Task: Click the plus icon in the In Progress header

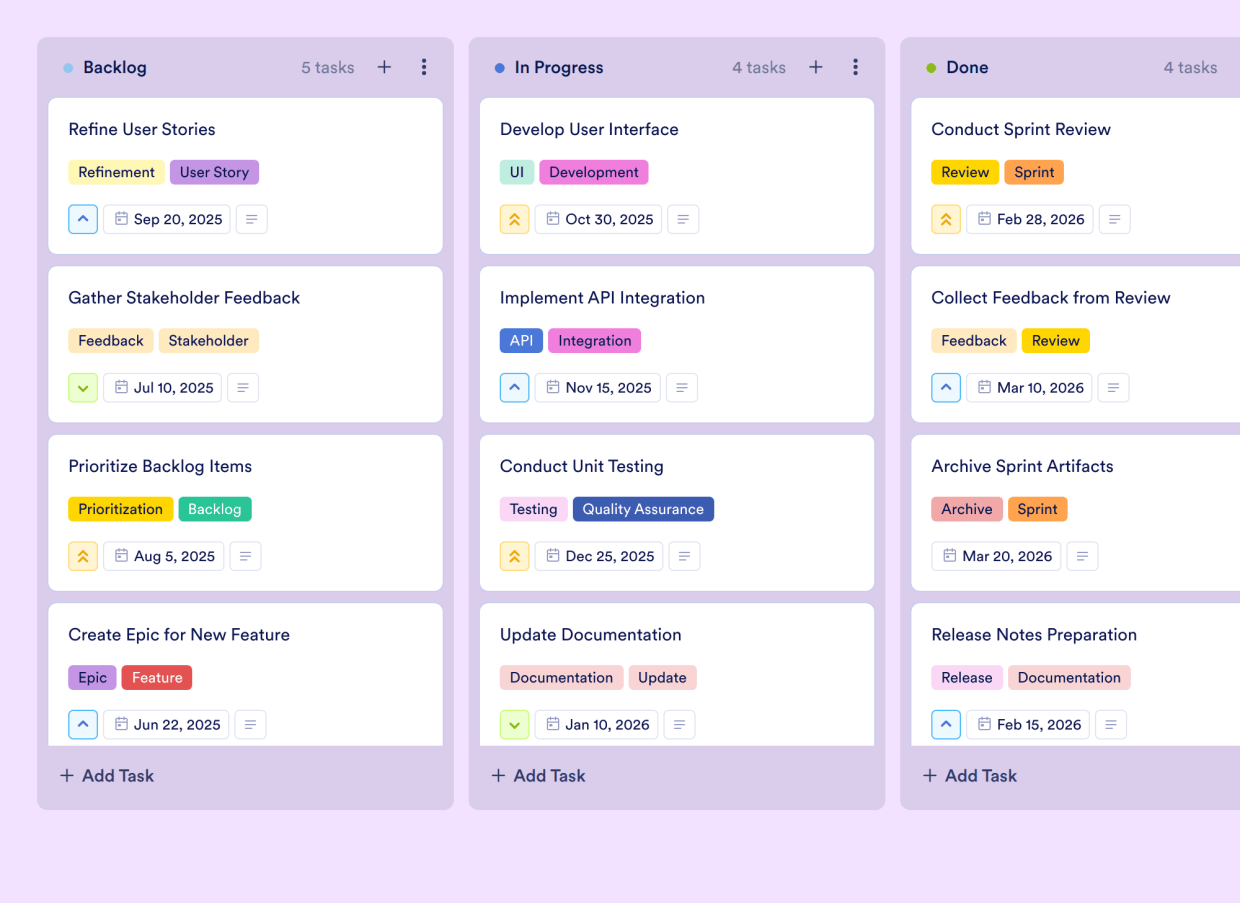Action: pyautogui.click(x=816, y=67)
